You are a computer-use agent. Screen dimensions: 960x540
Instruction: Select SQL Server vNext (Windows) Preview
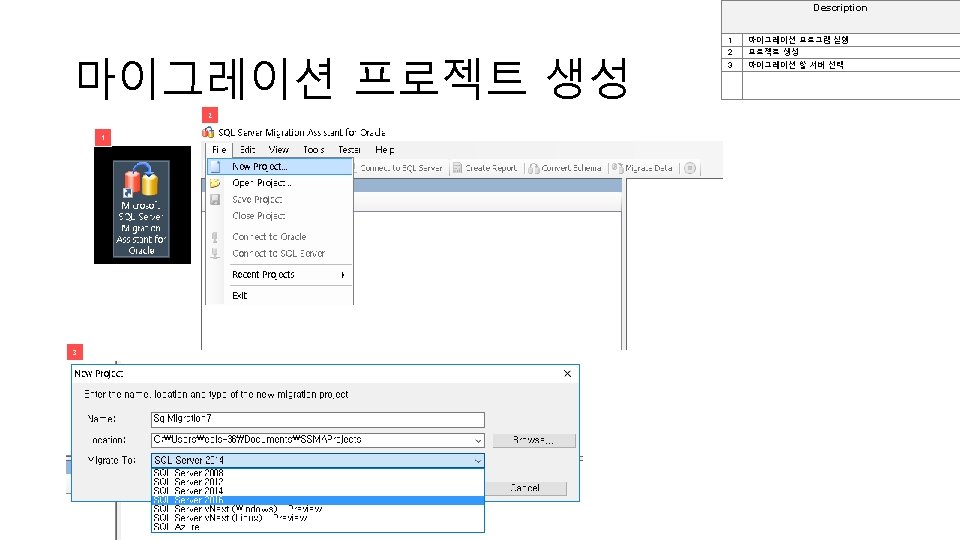point(318,509)
